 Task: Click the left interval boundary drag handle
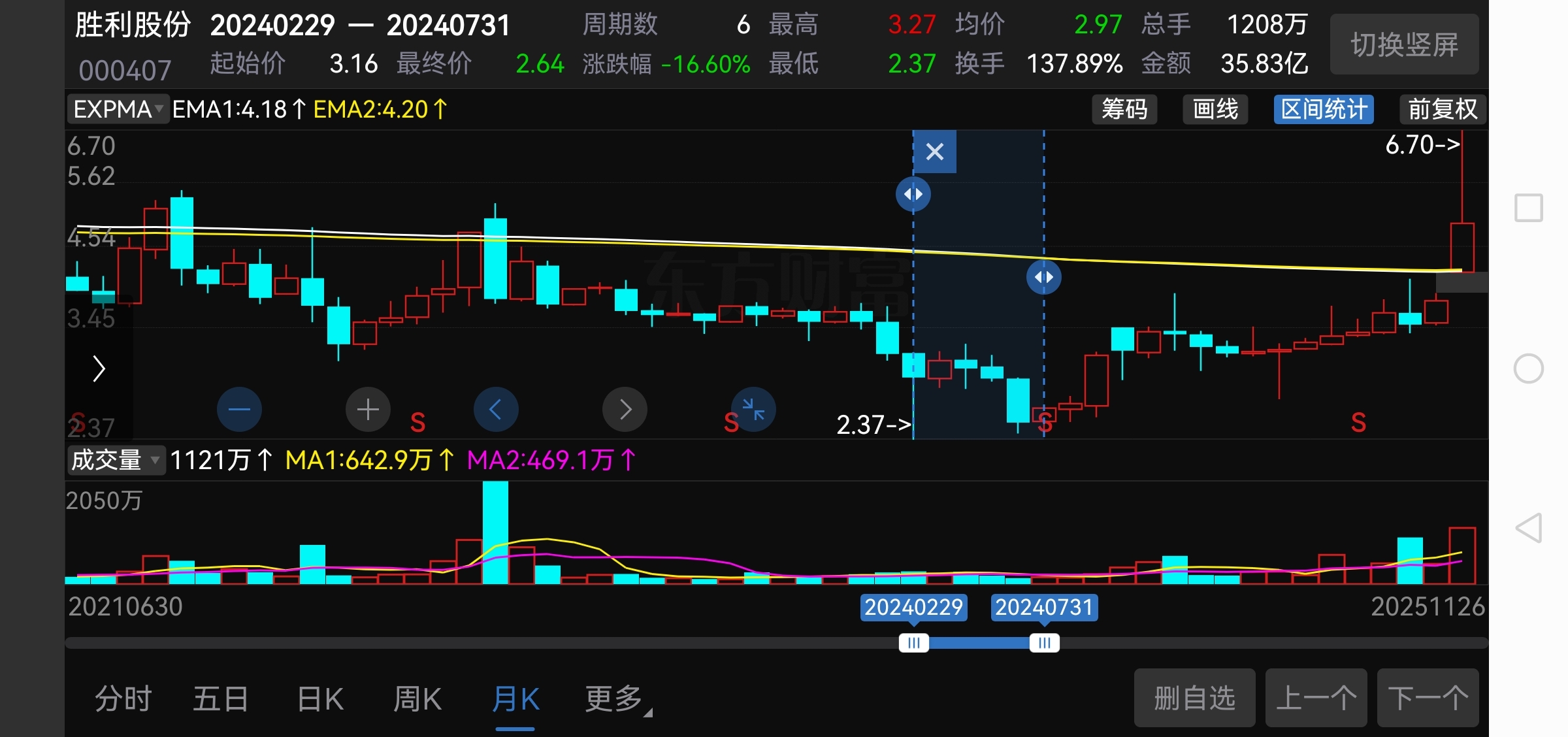(913, 194)
